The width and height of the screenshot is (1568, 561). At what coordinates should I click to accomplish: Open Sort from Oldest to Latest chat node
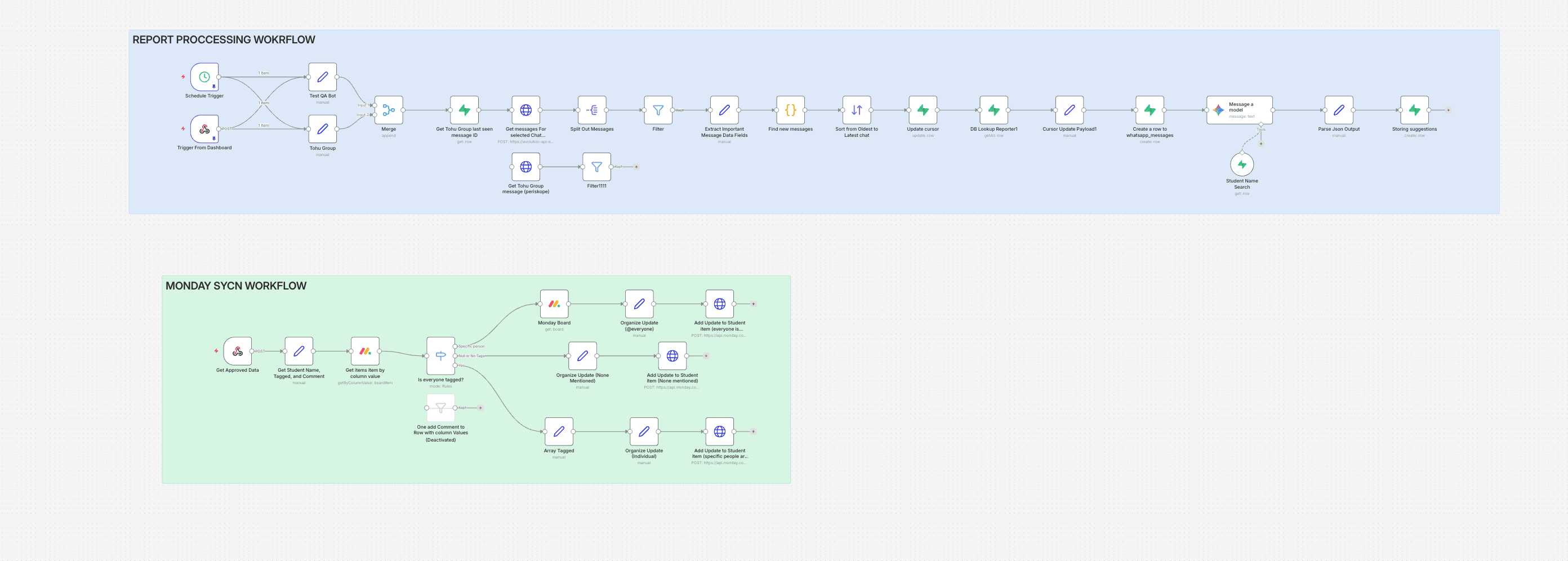click(x=857, y=110)
